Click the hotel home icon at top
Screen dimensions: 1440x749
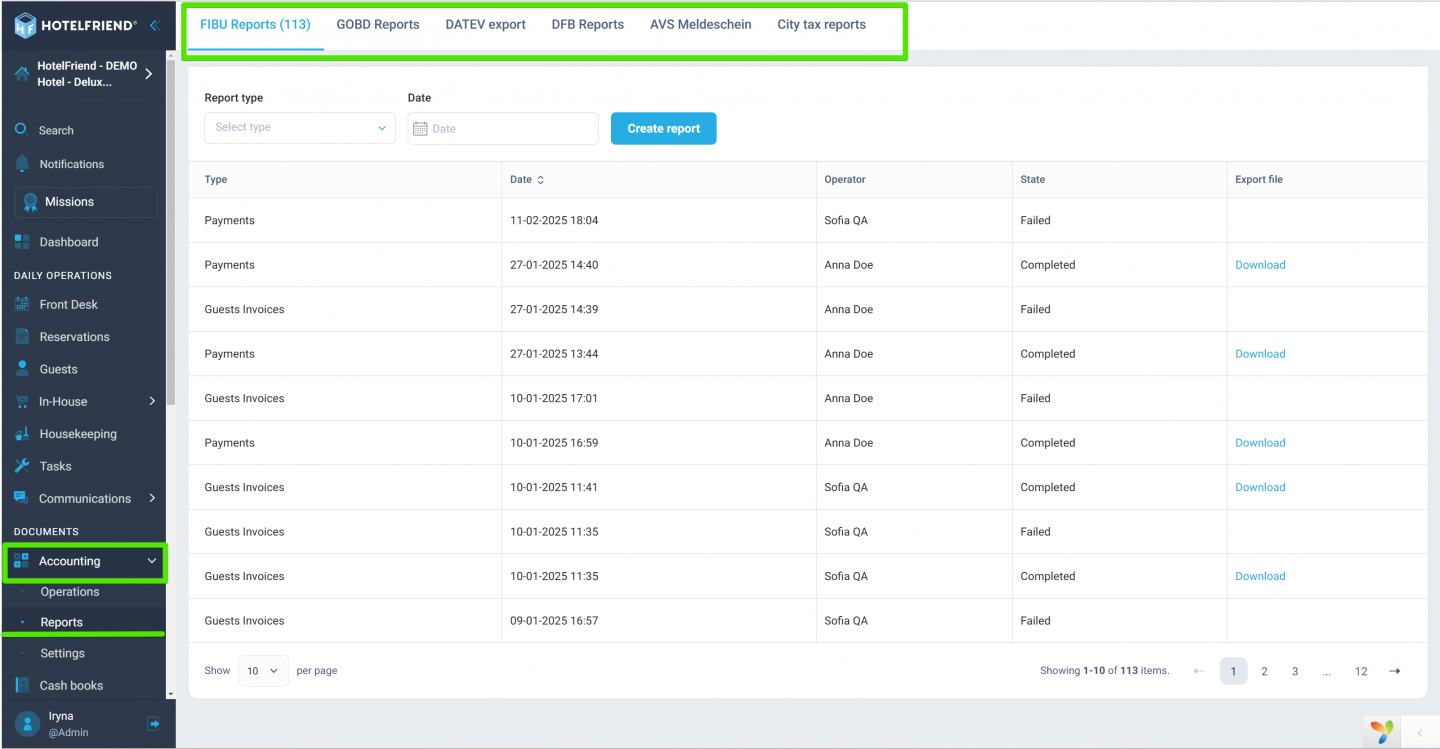click(x=22, y=74)
